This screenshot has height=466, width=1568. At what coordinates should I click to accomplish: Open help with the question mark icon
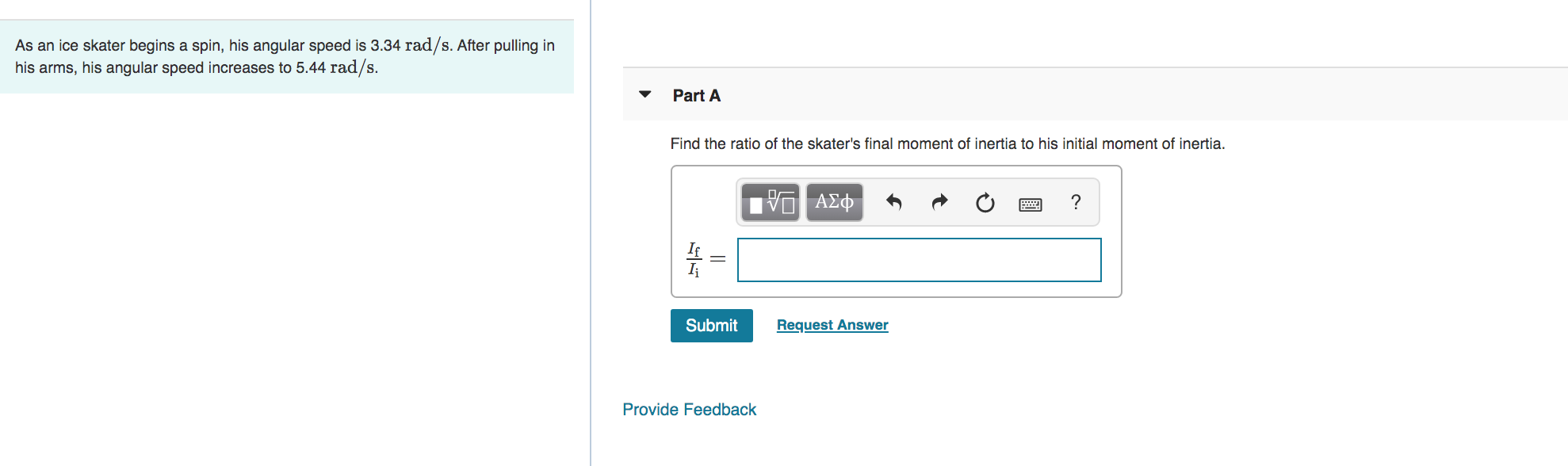tap(1076, 203)
